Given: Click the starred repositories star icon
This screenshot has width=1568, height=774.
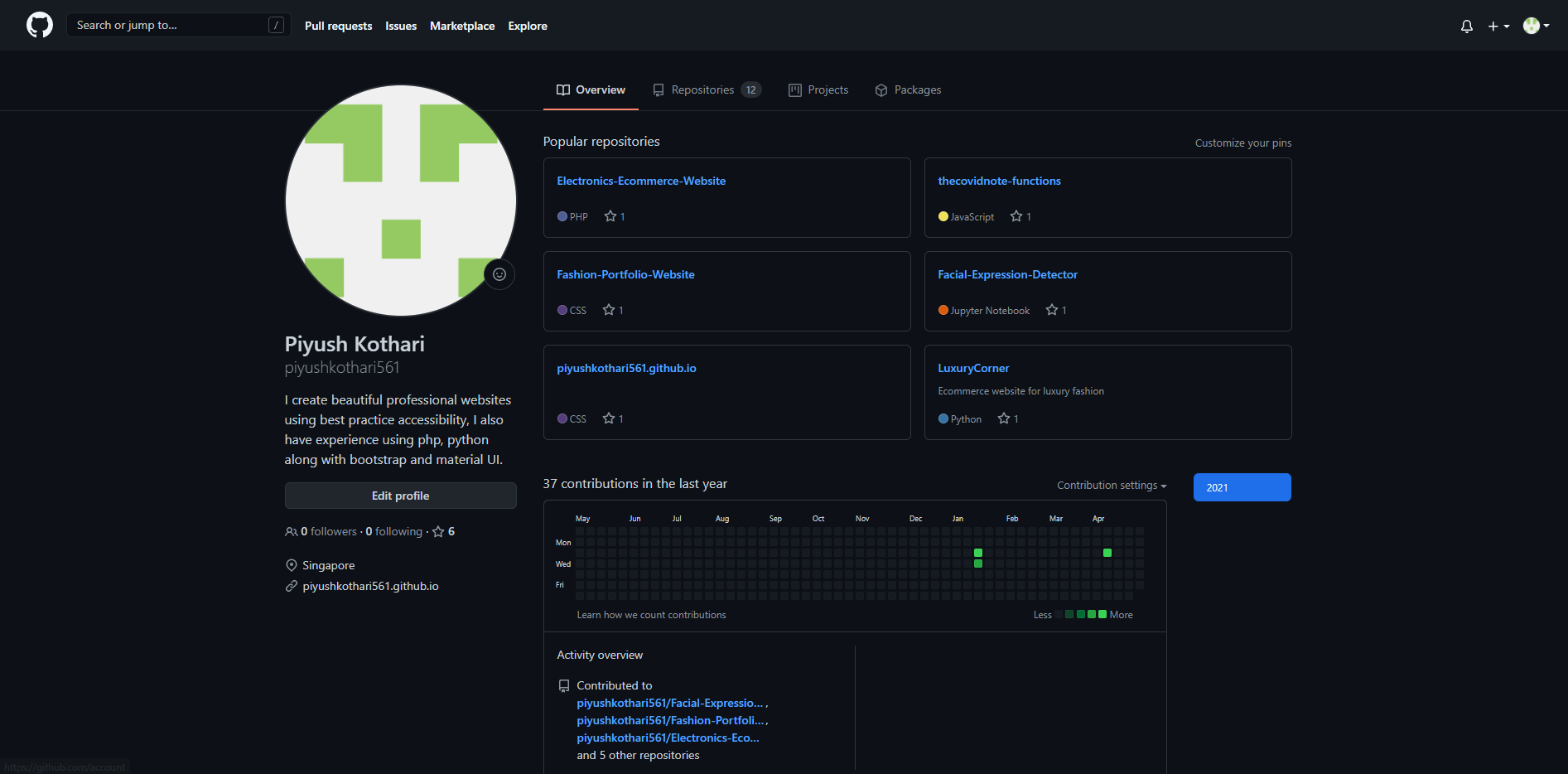Looking at the screenshot, I should pyautogui.click(x=439, y=532).
